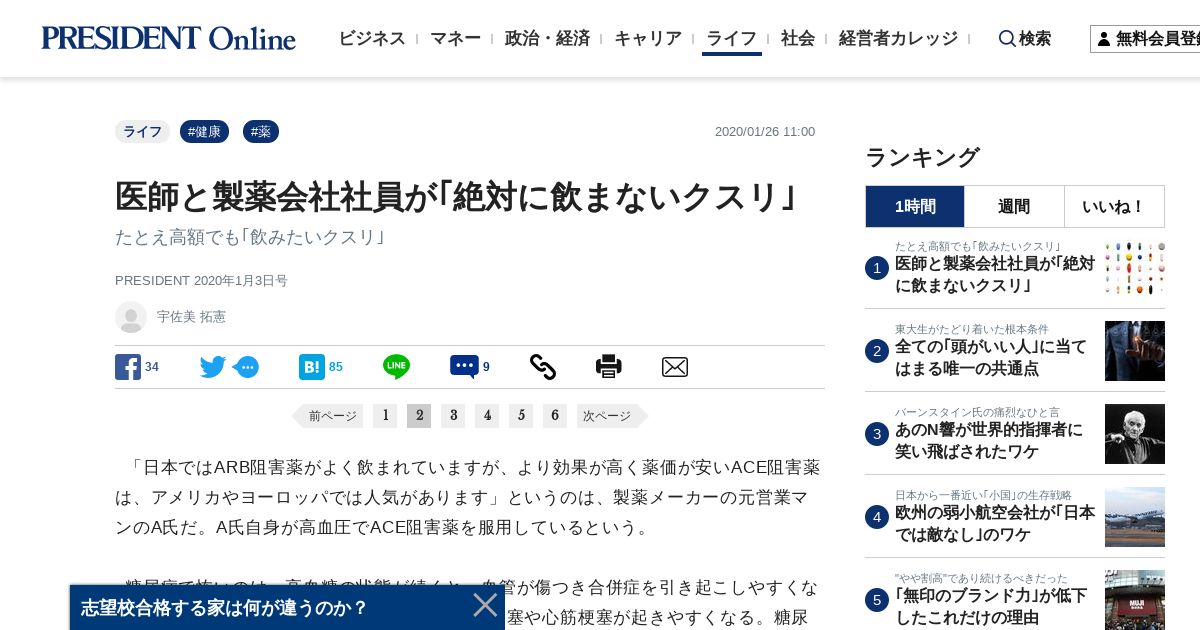1200x630 pixels.
Task: Click pills thumbnail of ranking 1
Action: (1135, 268)
